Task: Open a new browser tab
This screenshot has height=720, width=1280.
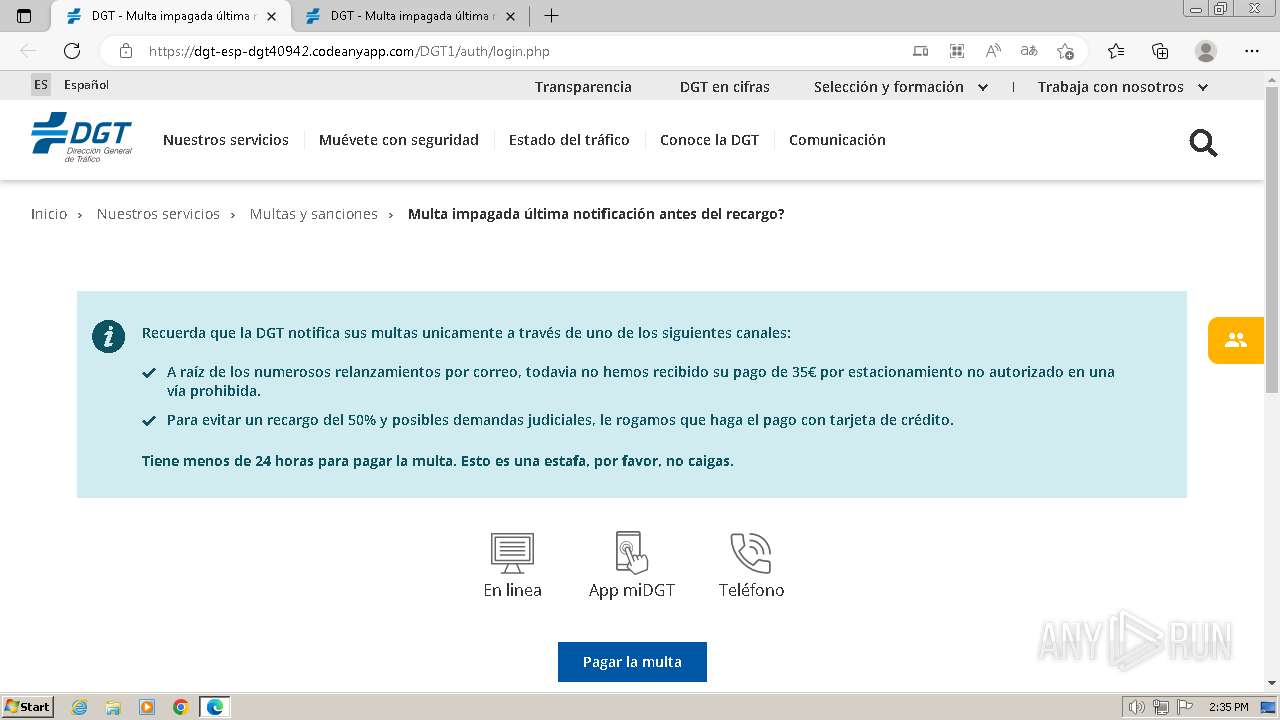Action: click(551, 16)
